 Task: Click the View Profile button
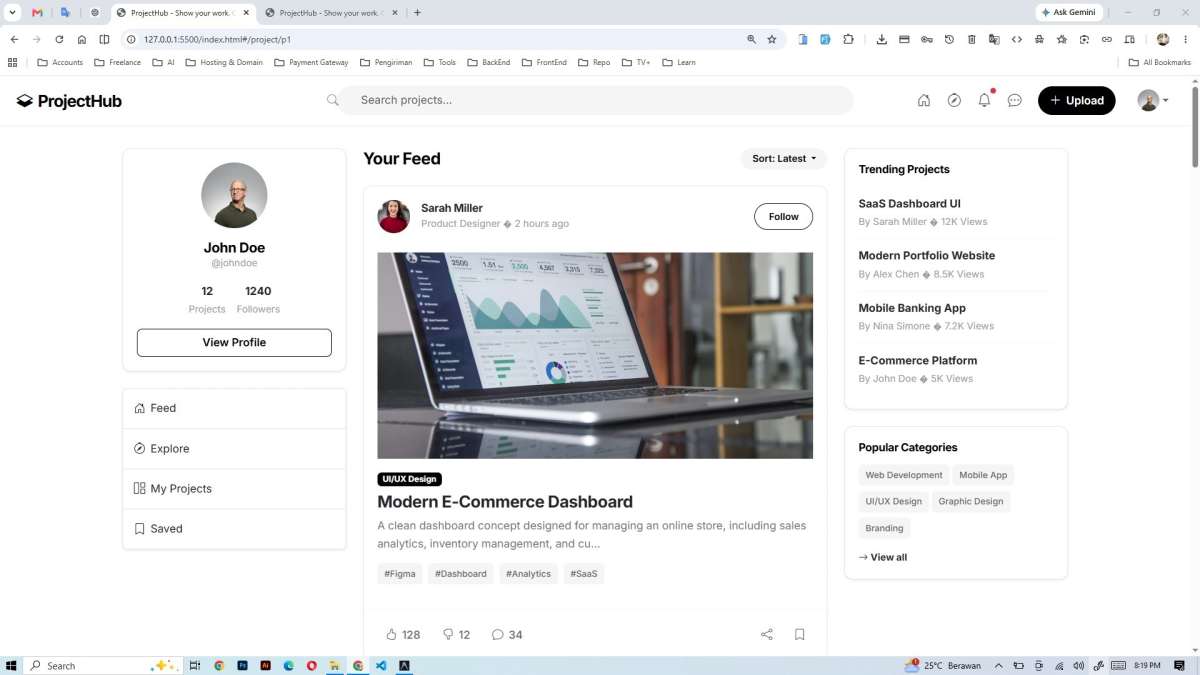pyautogui.click(x=234, y=342)
